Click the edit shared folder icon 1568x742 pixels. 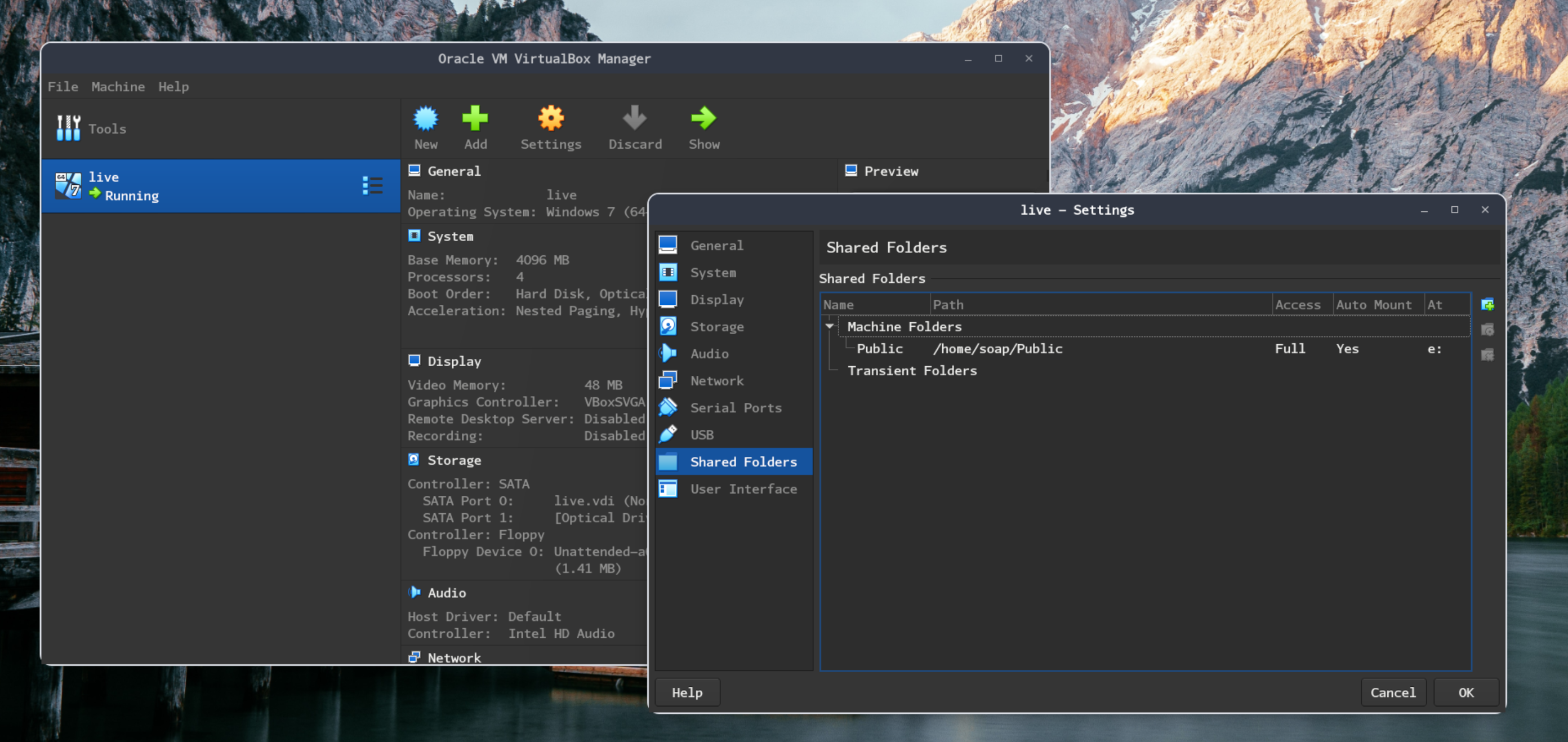tap(1487, 330)
